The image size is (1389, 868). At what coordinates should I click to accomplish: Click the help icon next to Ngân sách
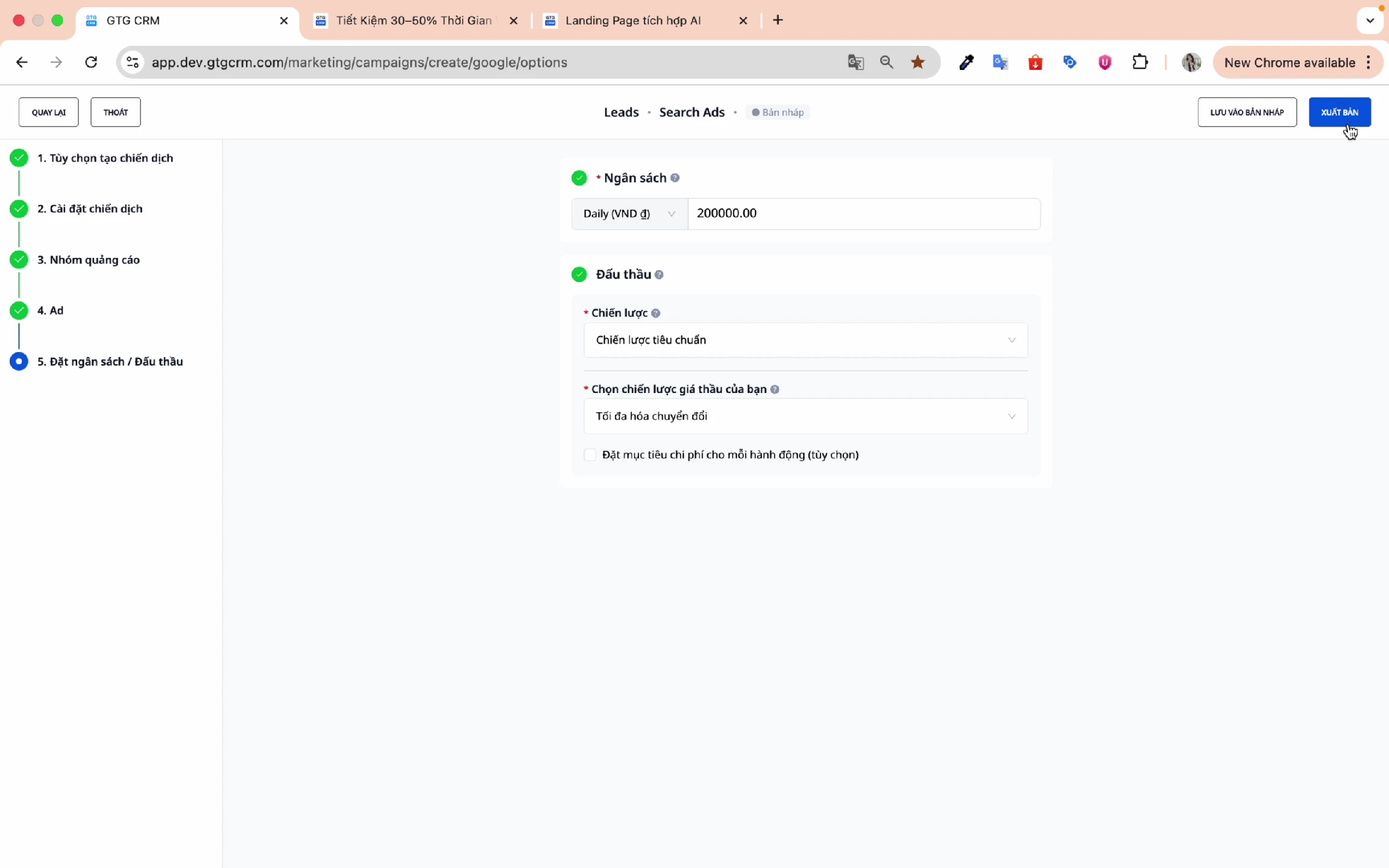pos(675,178)
